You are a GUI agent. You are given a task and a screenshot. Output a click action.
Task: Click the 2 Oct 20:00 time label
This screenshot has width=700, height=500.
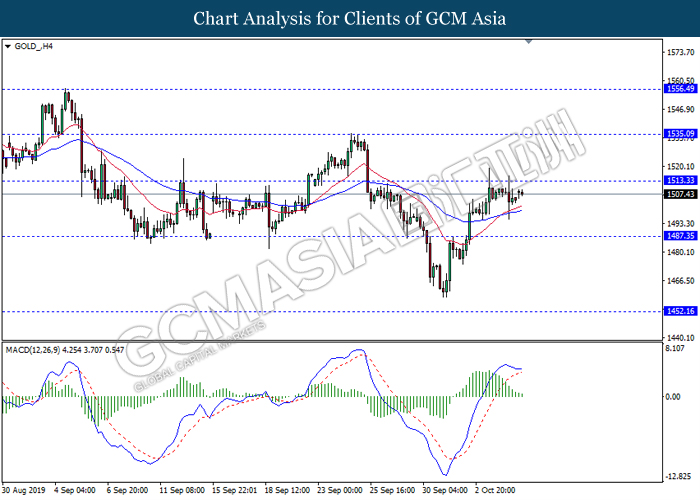[495, 490]
